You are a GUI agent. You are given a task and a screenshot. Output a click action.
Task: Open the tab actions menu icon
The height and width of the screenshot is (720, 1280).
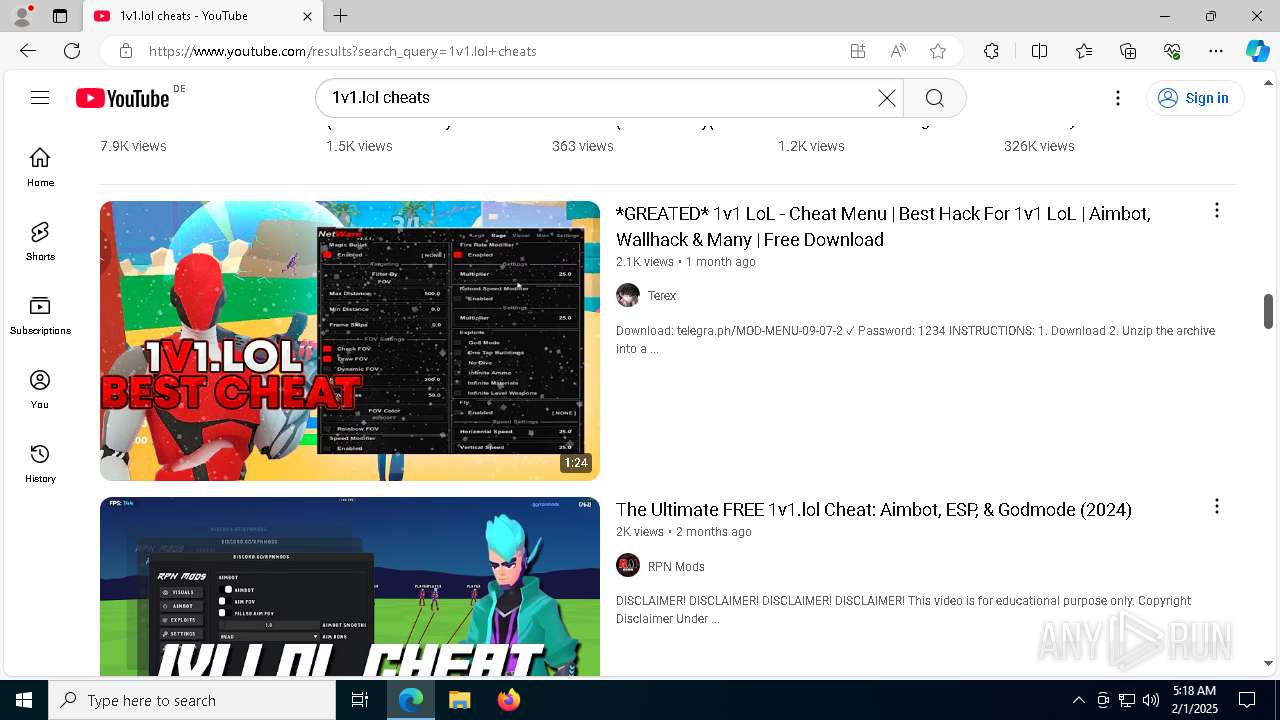coord(60,16)
